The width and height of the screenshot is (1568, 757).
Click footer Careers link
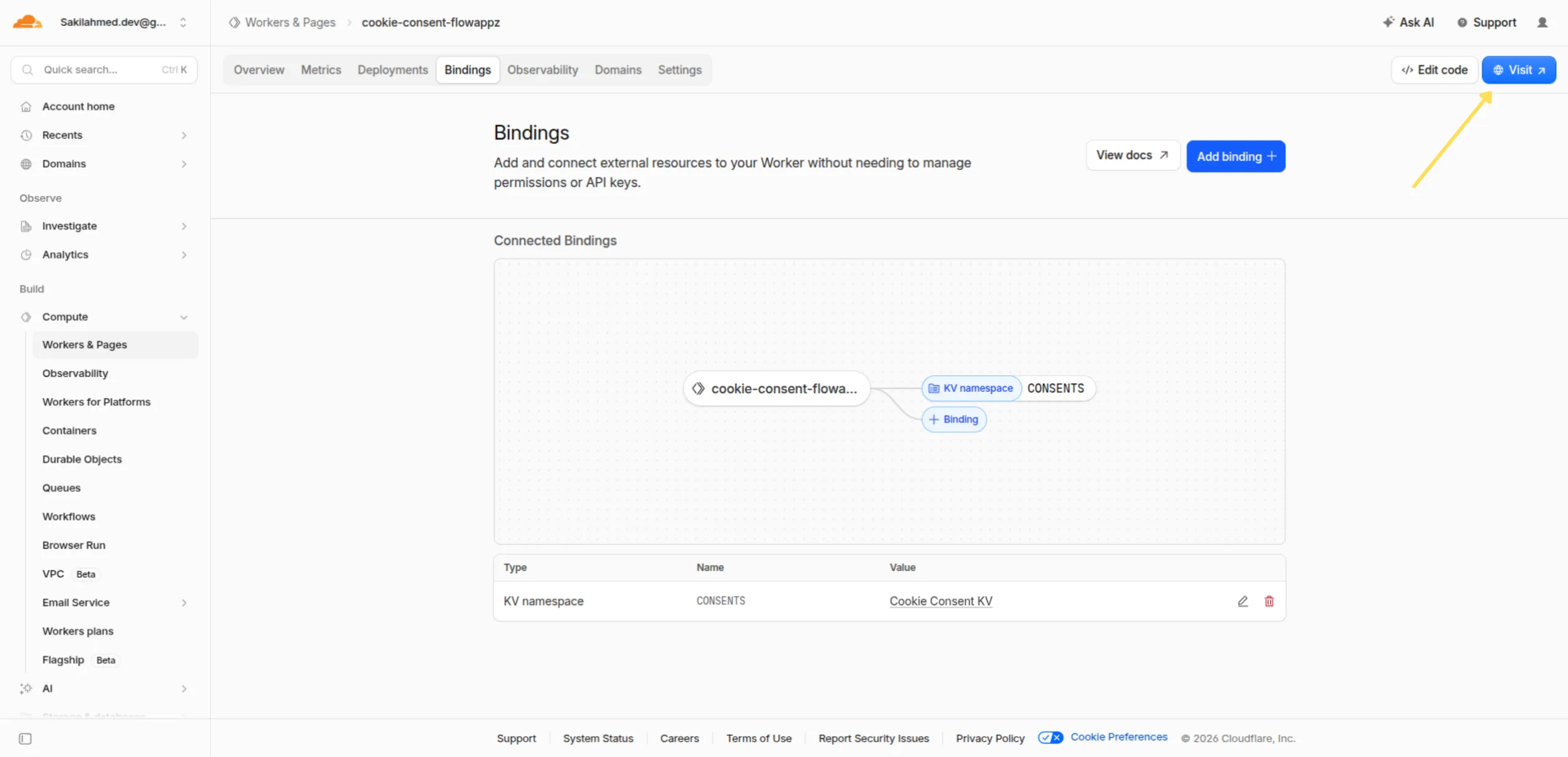tap(679, 739)
